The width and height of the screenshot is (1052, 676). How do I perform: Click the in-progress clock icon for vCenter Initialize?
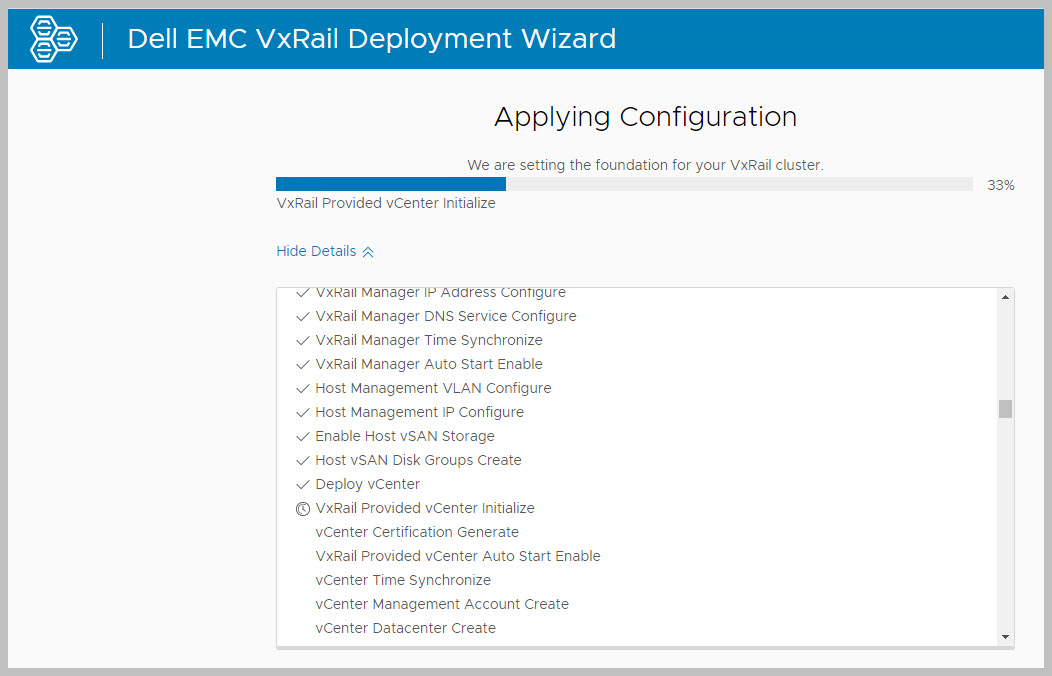303,508
